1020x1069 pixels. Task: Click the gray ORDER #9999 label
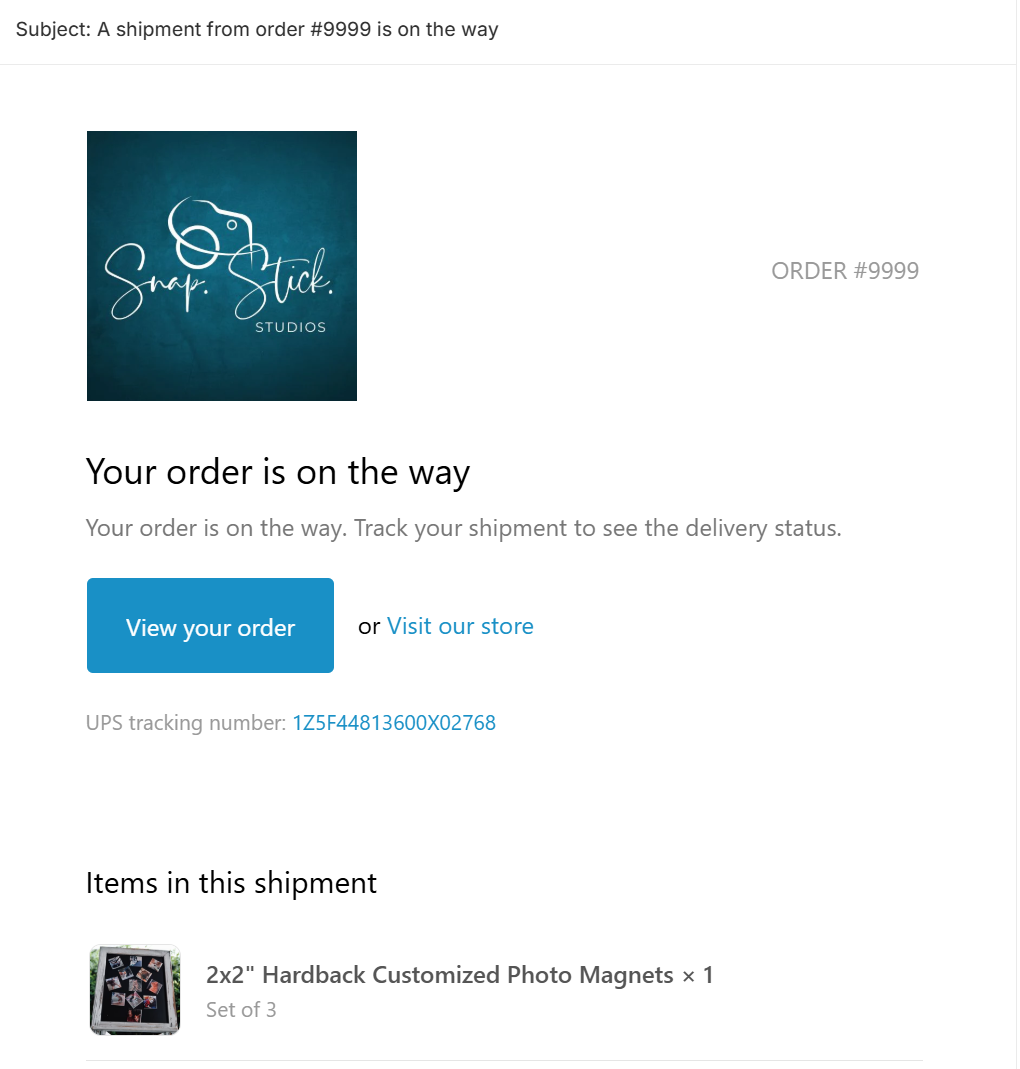point(845,271)
